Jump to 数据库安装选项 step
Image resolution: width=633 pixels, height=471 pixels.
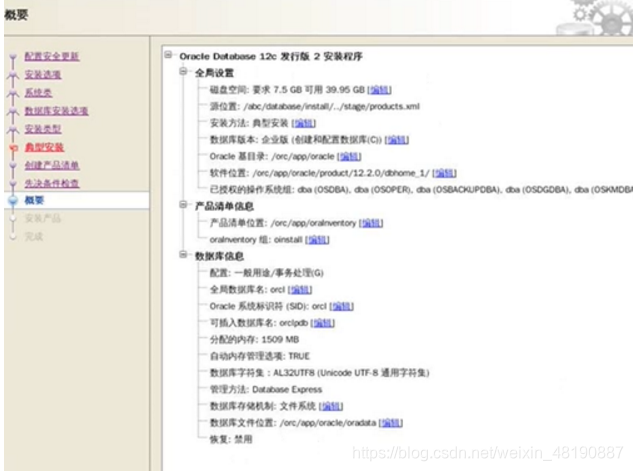56,111
